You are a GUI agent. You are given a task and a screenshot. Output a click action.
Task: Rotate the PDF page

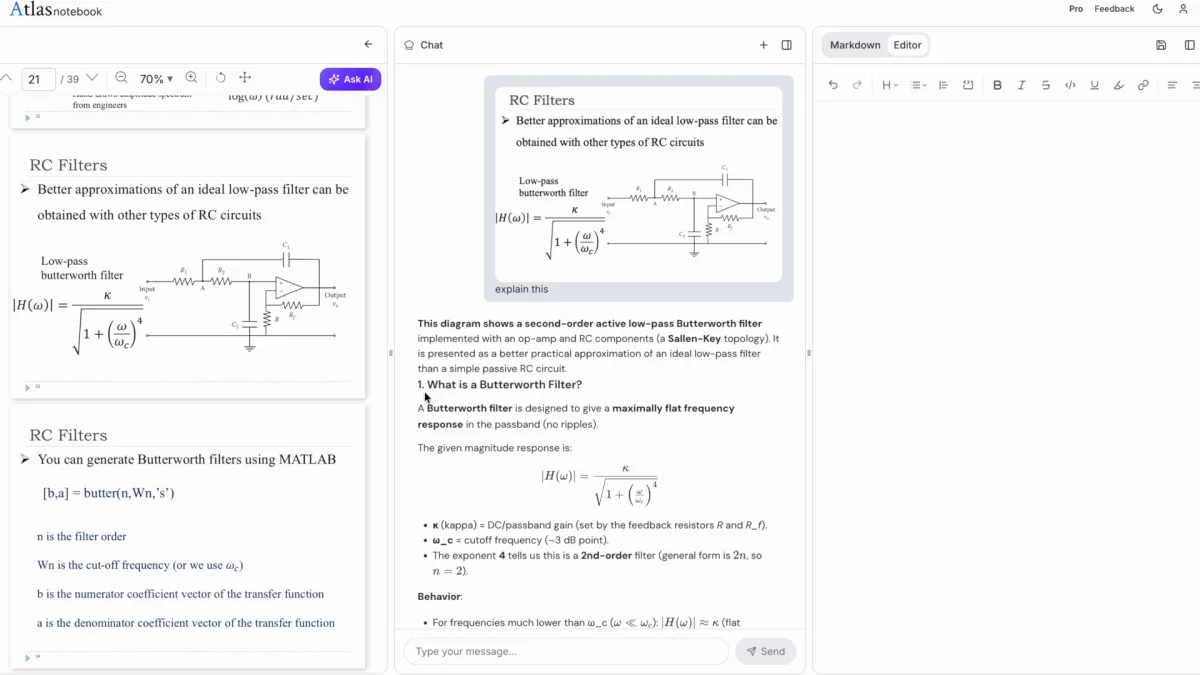220,78
